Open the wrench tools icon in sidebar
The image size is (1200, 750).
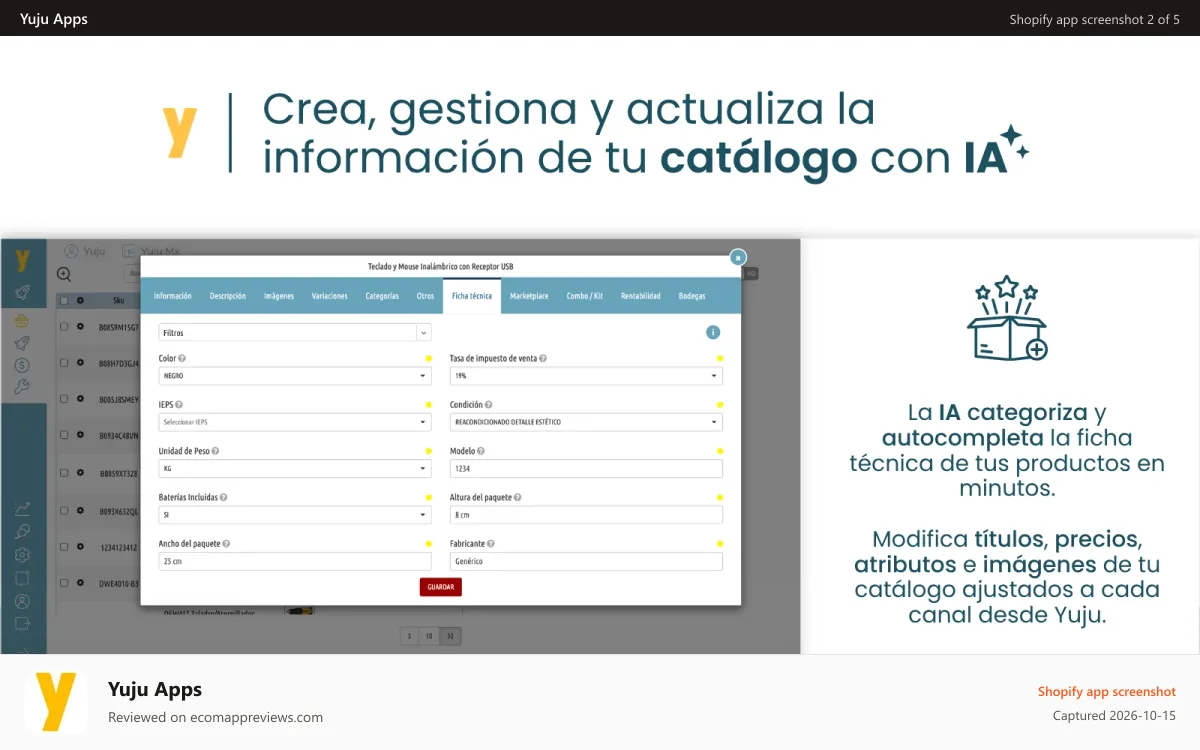22,387
